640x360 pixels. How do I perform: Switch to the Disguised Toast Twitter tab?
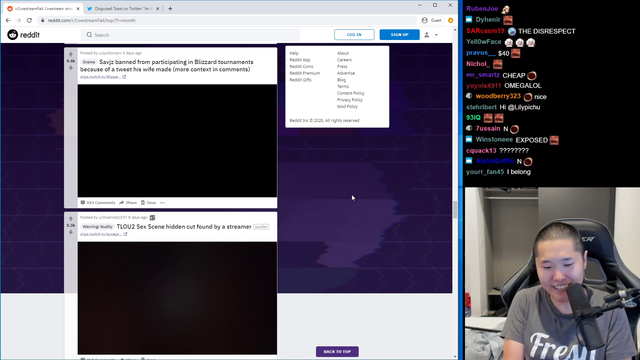123,9
